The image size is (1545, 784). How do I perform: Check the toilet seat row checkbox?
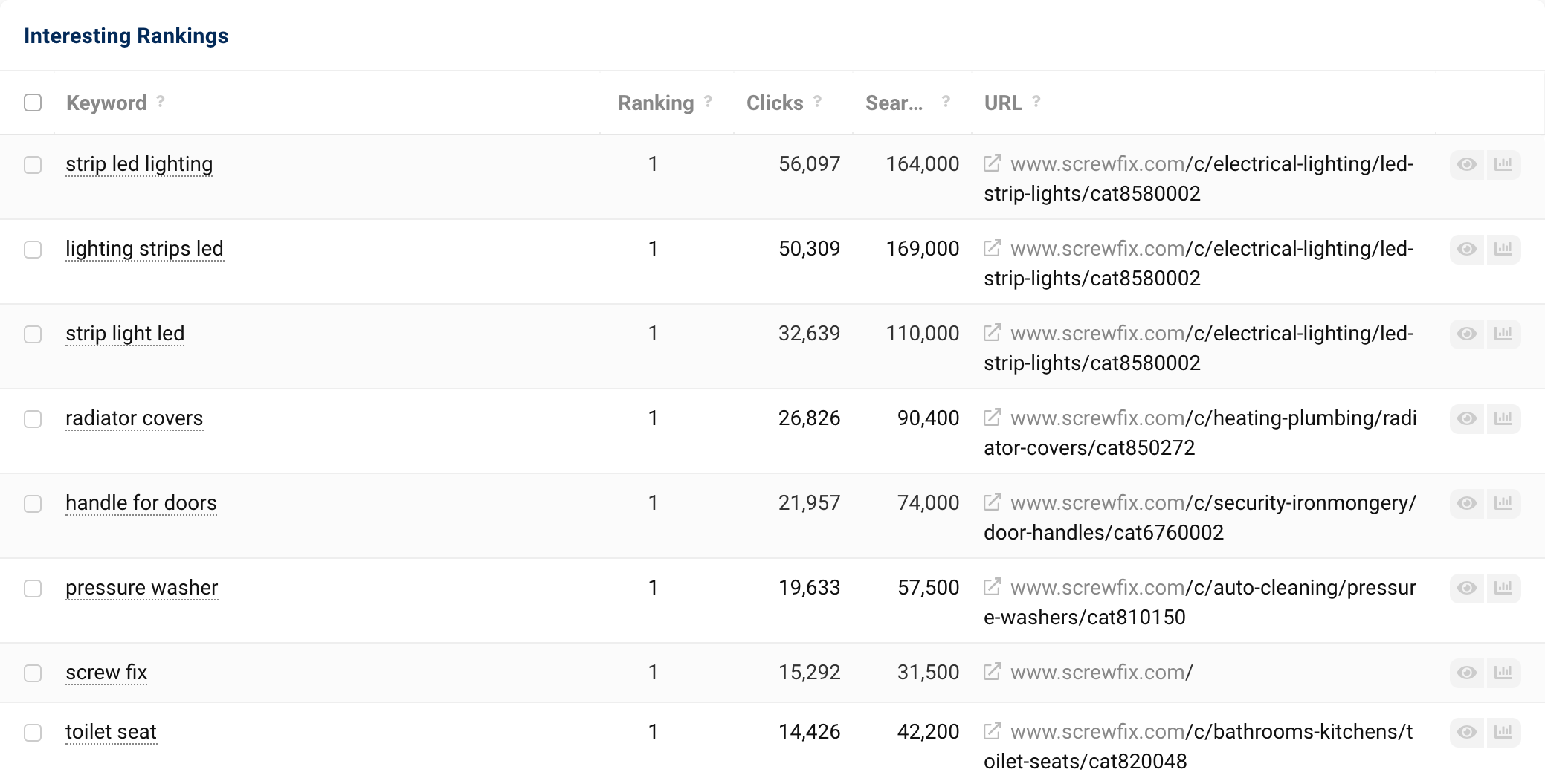click(x=33, y=733)
